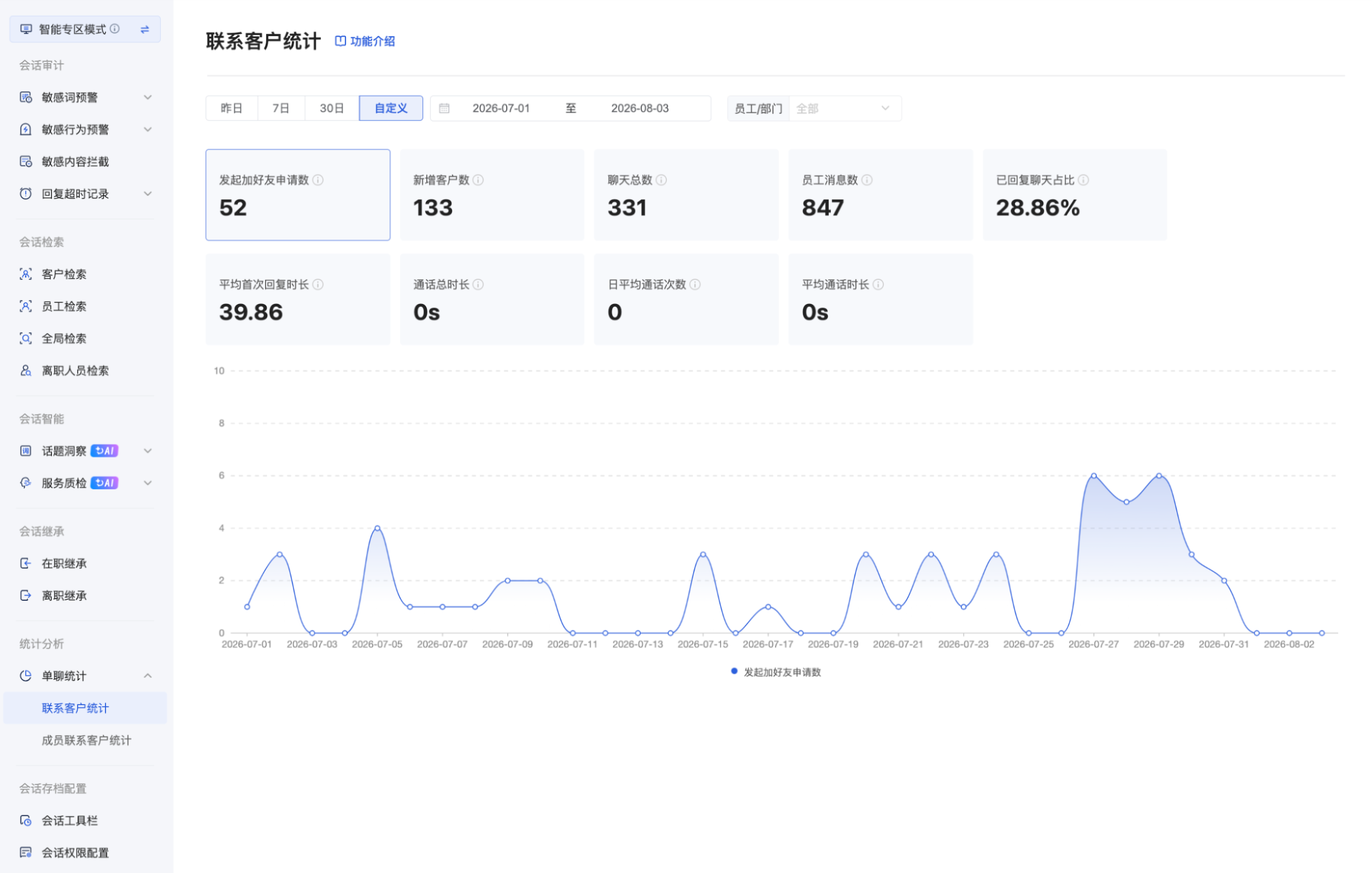
Task: Click the 2026-07-27 data point on chart
Action: click(x=1094, y=475)
